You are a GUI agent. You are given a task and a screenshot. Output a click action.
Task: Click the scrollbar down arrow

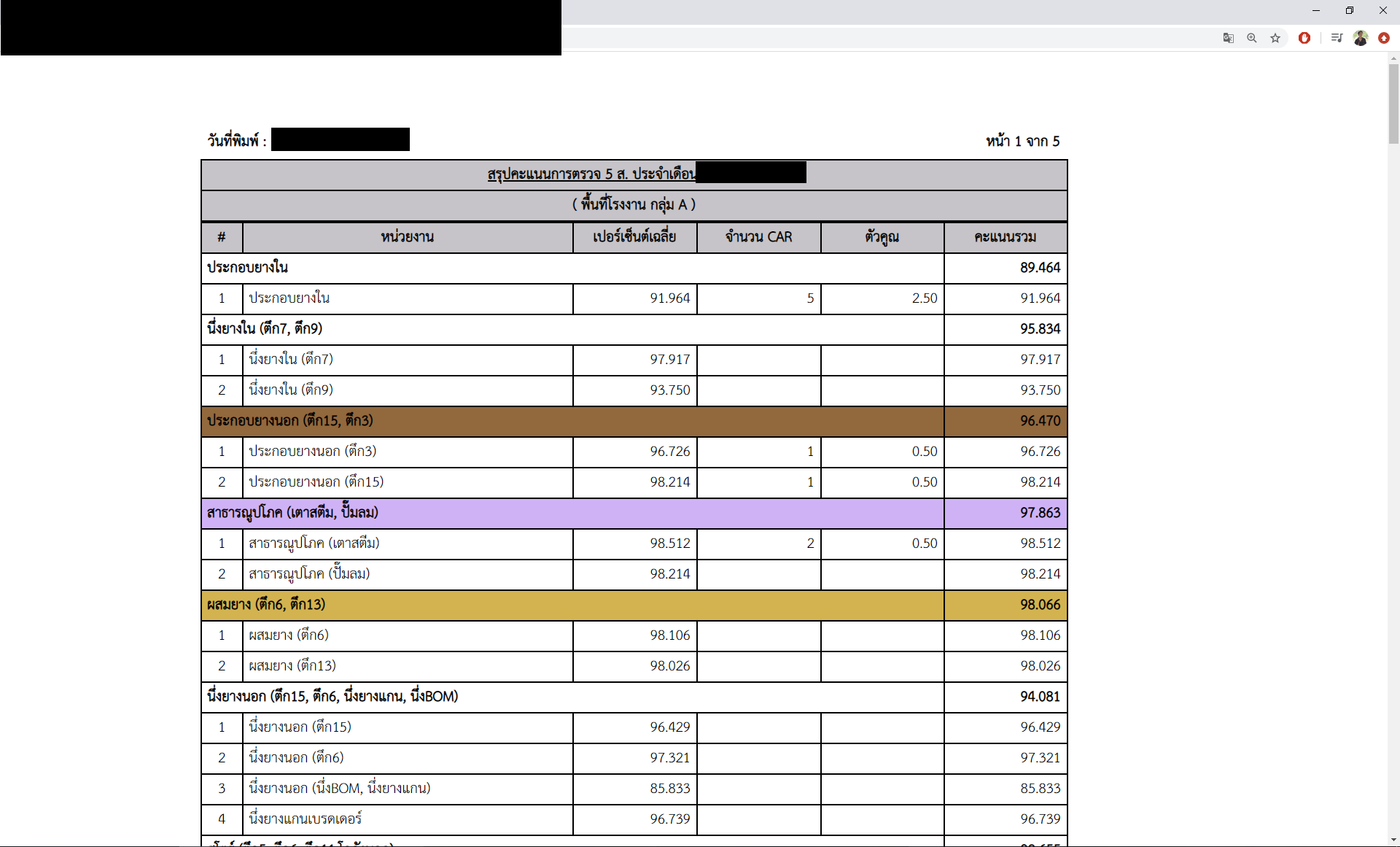1393,840
